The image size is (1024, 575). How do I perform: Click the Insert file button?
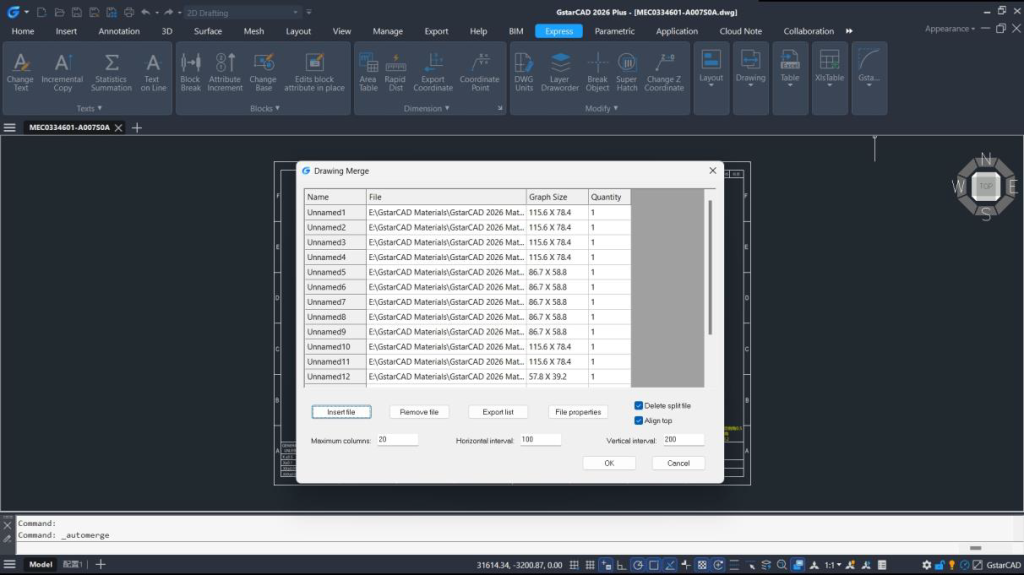341,412
